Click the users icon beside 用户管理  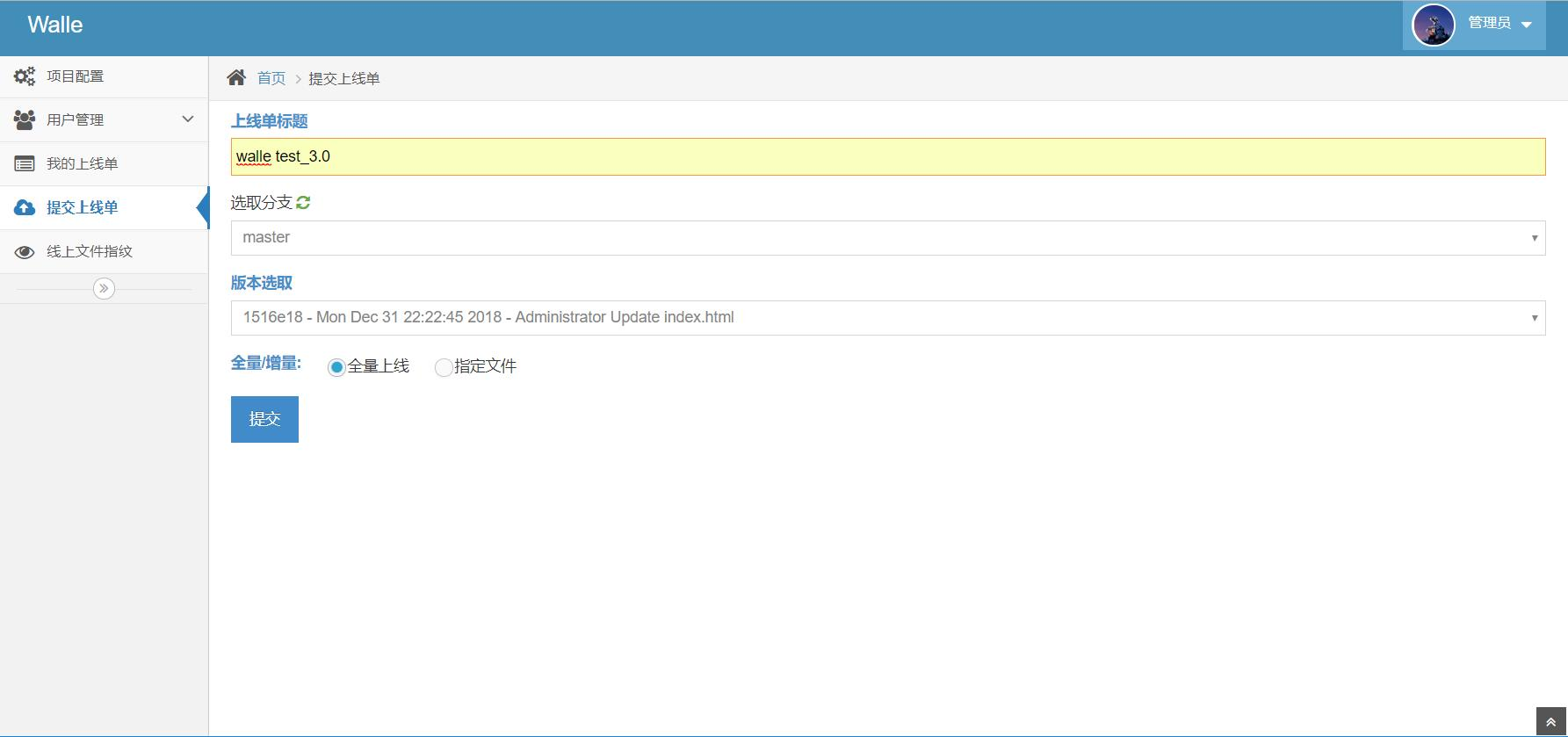25,119
